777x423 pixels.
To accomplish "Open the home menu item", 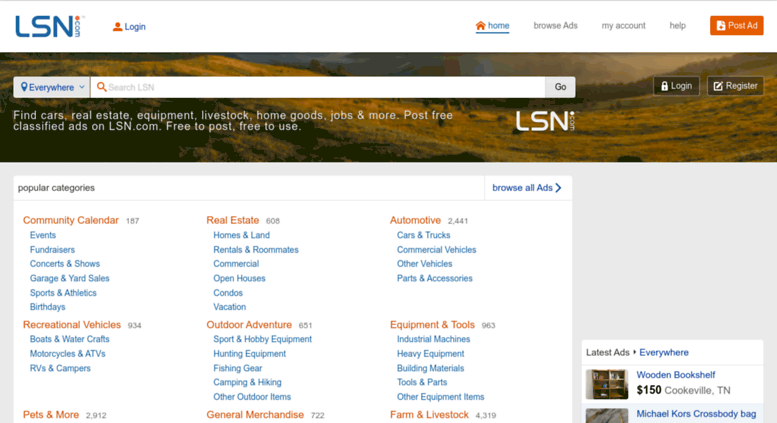I will pyautogui.click(x=492, y=26).
